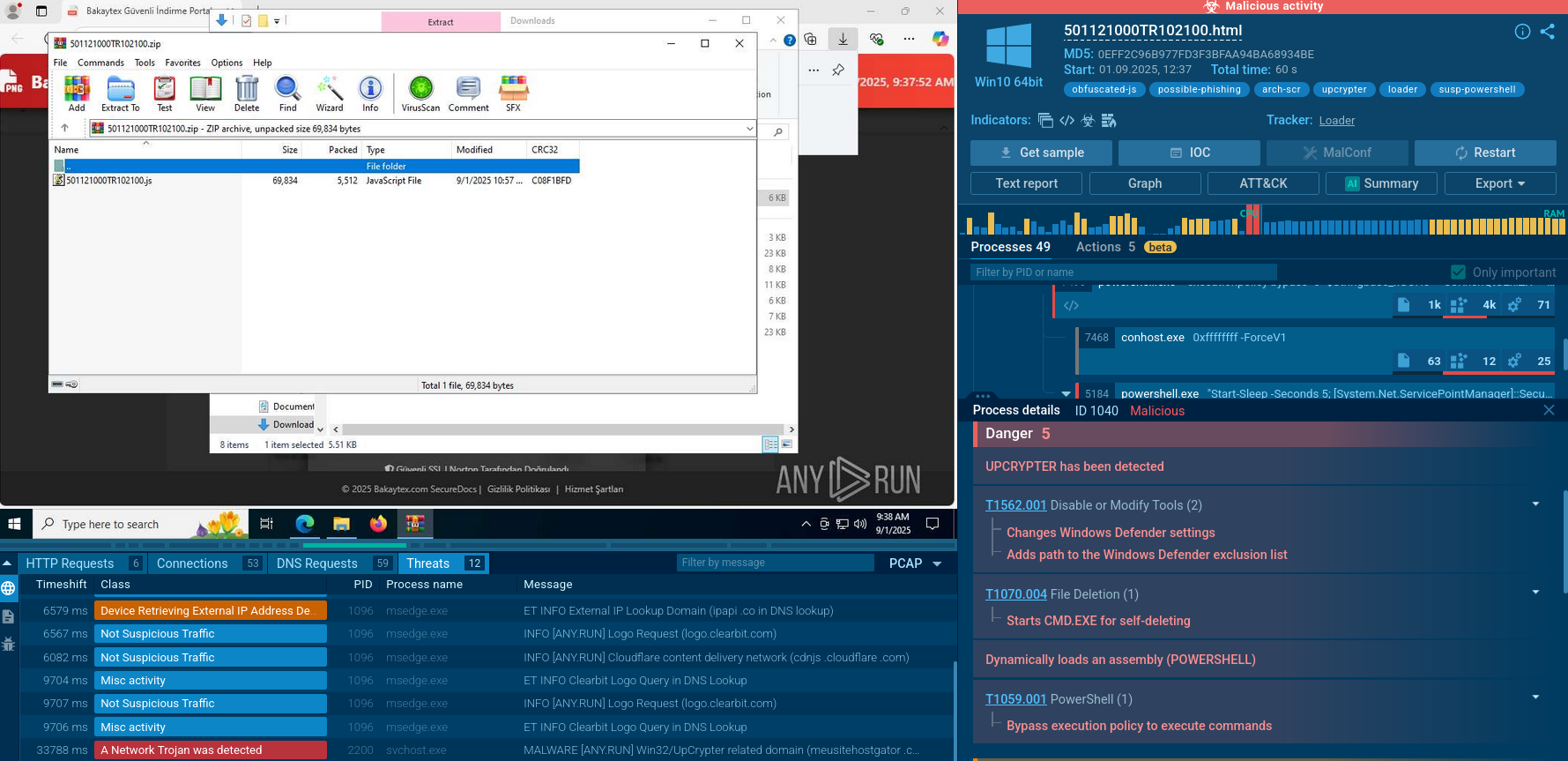Click the share icon near sample title
This screenshot has height=761, width=1568.
pyautogui.click(x=1547, y=32)
